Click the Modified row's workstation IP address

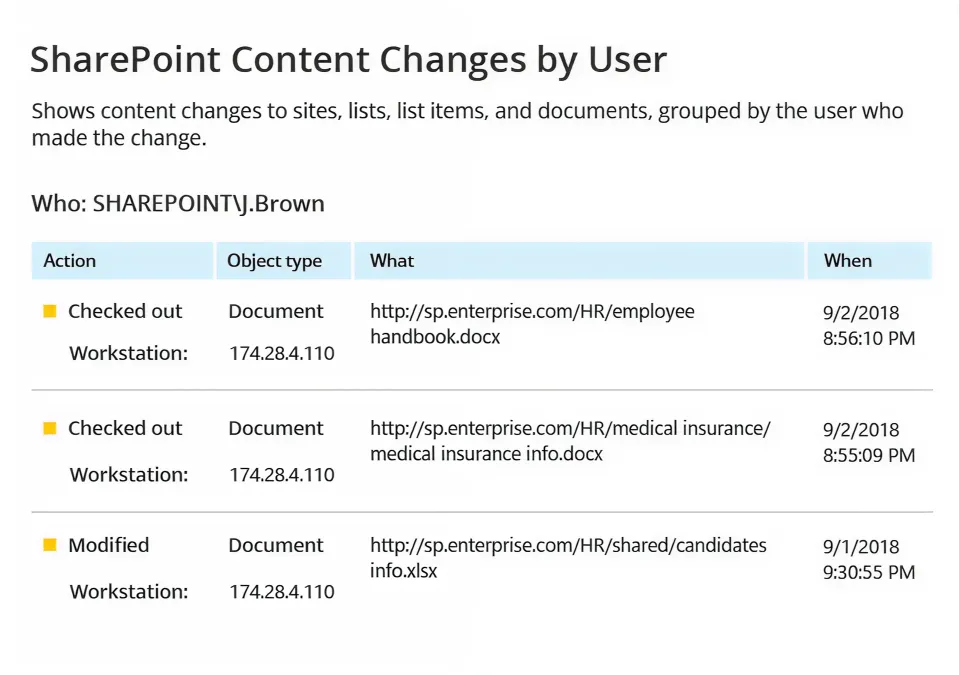tap(281, 591)
